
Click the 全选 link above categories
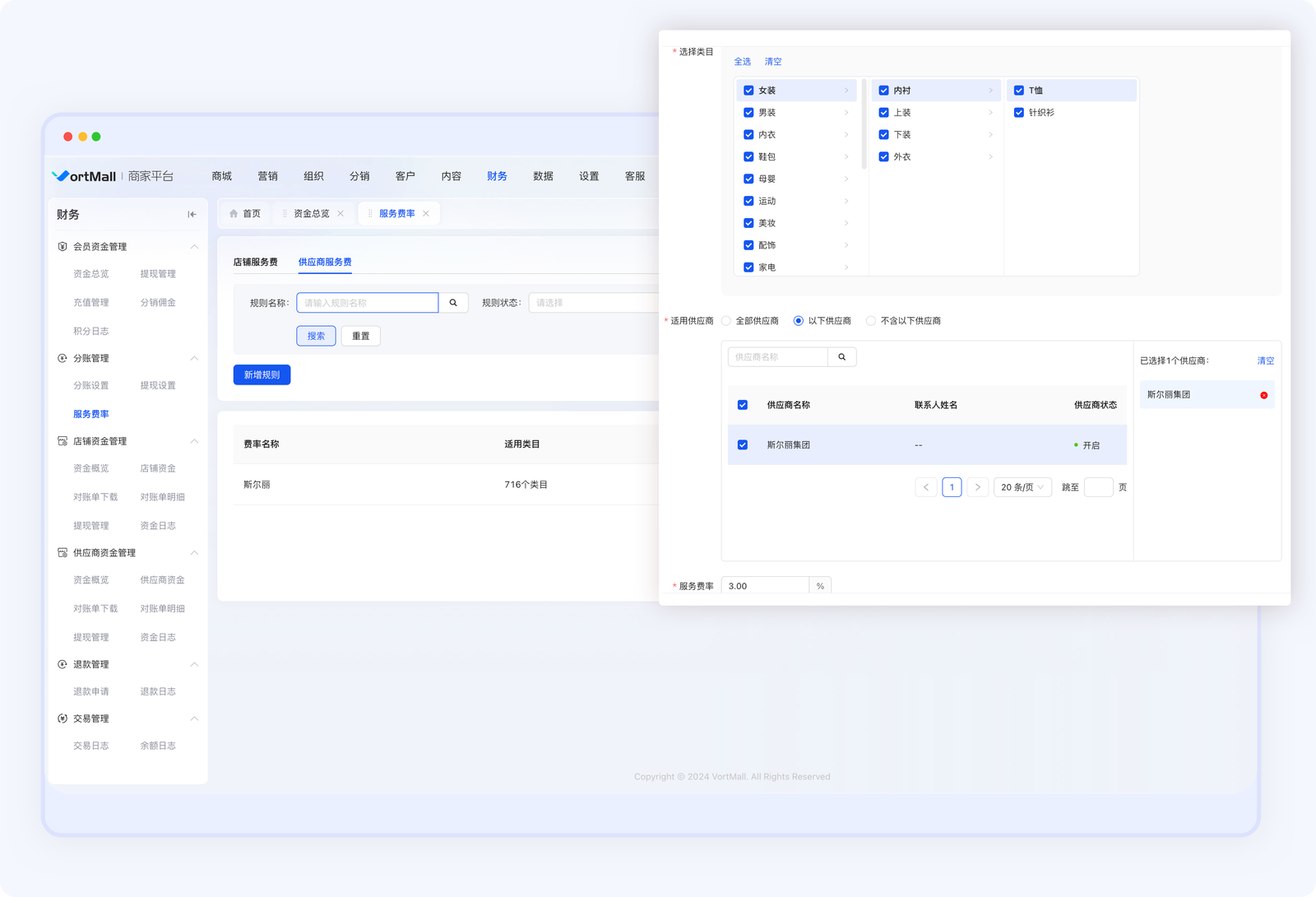[742, 62]
